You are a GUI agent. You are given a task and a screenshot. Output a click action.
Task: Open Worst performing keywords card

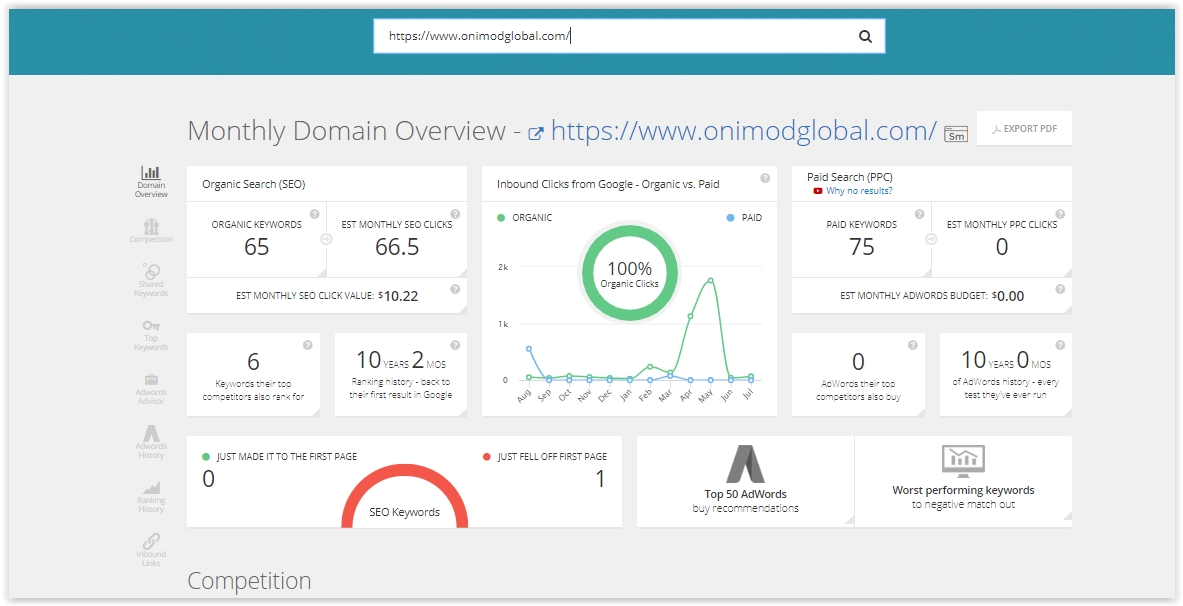pos(963,481)
